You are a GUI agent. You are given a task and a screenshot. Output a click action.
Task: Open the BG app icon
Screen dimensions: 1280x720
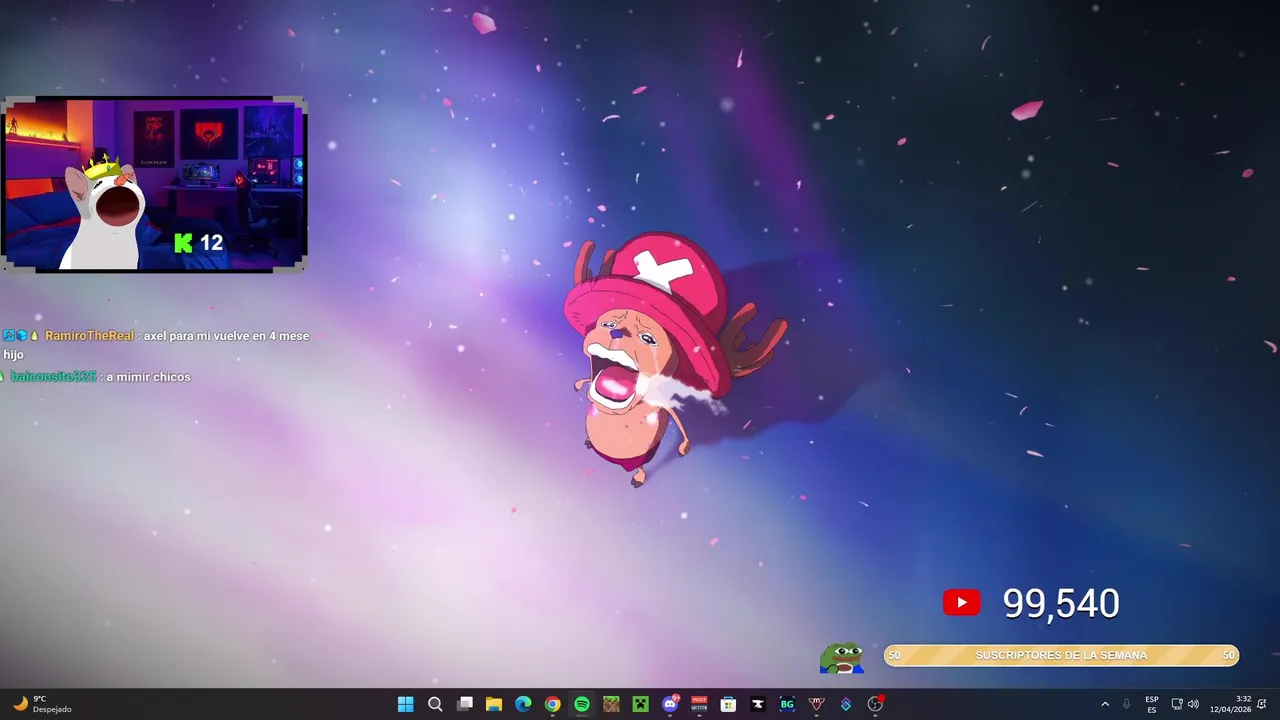tap(787, 704)
